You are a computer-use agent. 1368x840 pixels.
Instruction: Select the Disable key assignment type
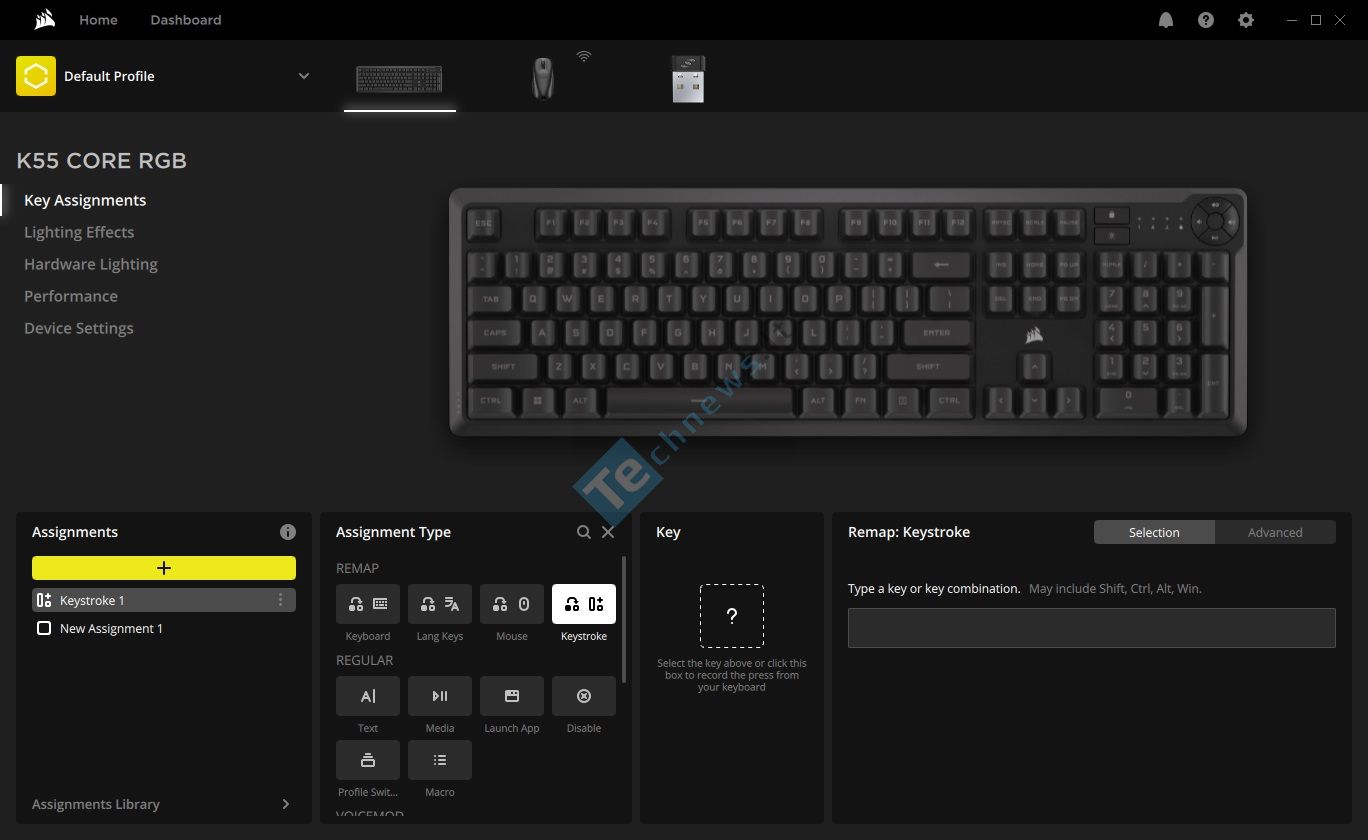583,696
